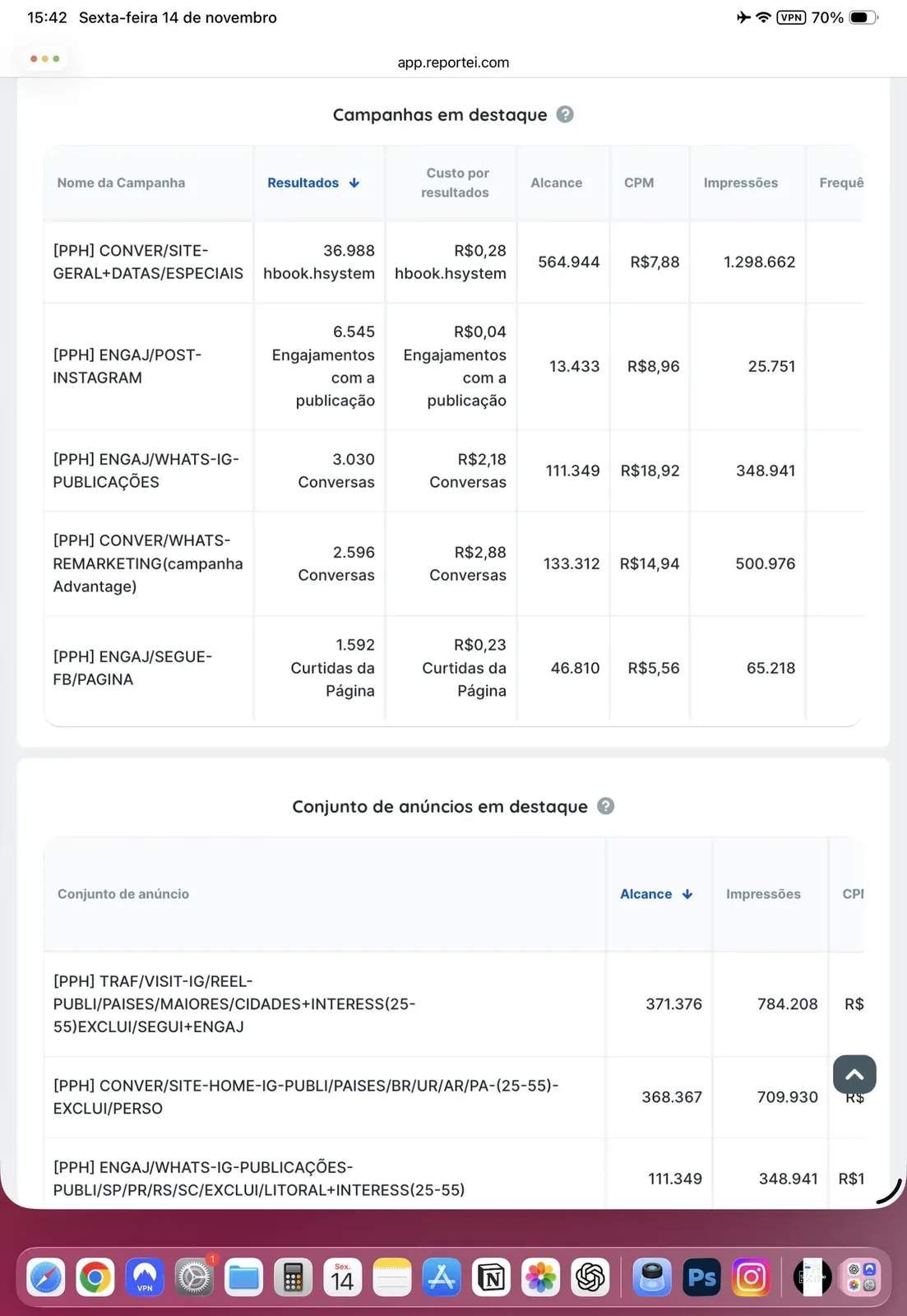907x1316 pixels.
Task: Select the ENGAJ/WHATS-IG-PUBLICAÇÕES campaign name
Action: [x=146, y=470]
